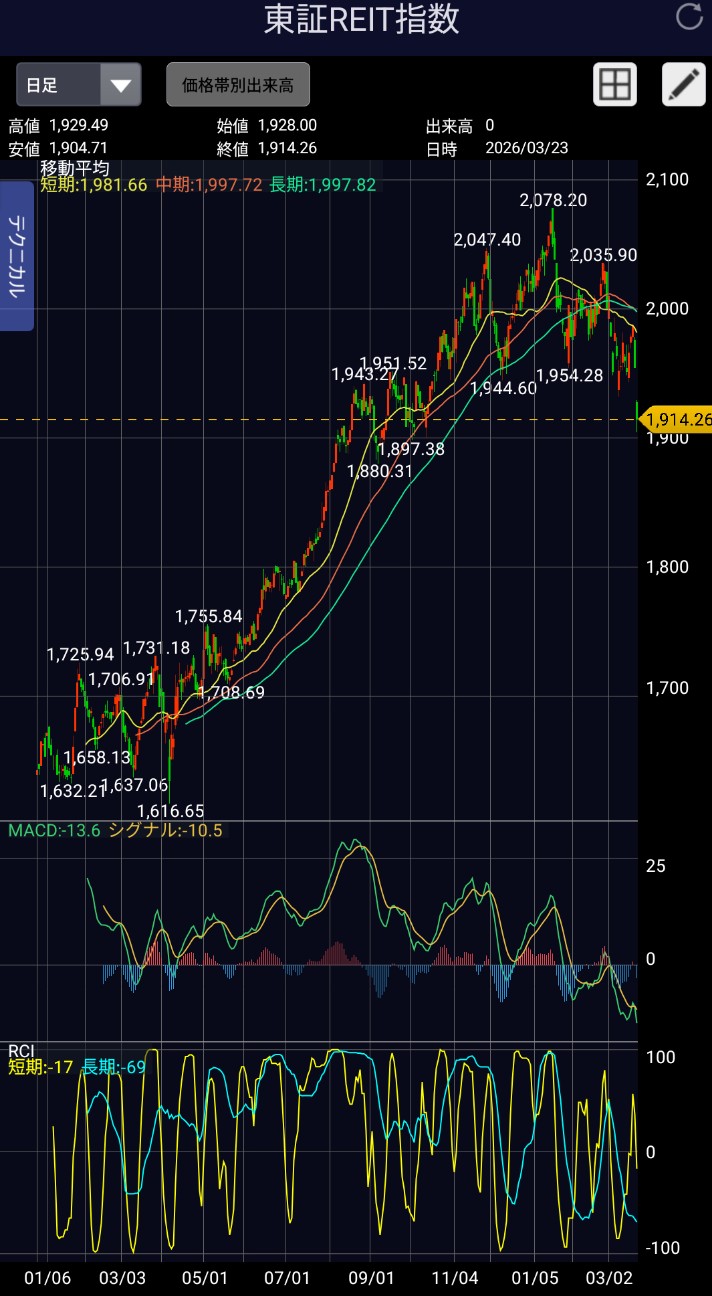
Task: Click the 2,100 price axis label
Action: click(x=667, y=180)
